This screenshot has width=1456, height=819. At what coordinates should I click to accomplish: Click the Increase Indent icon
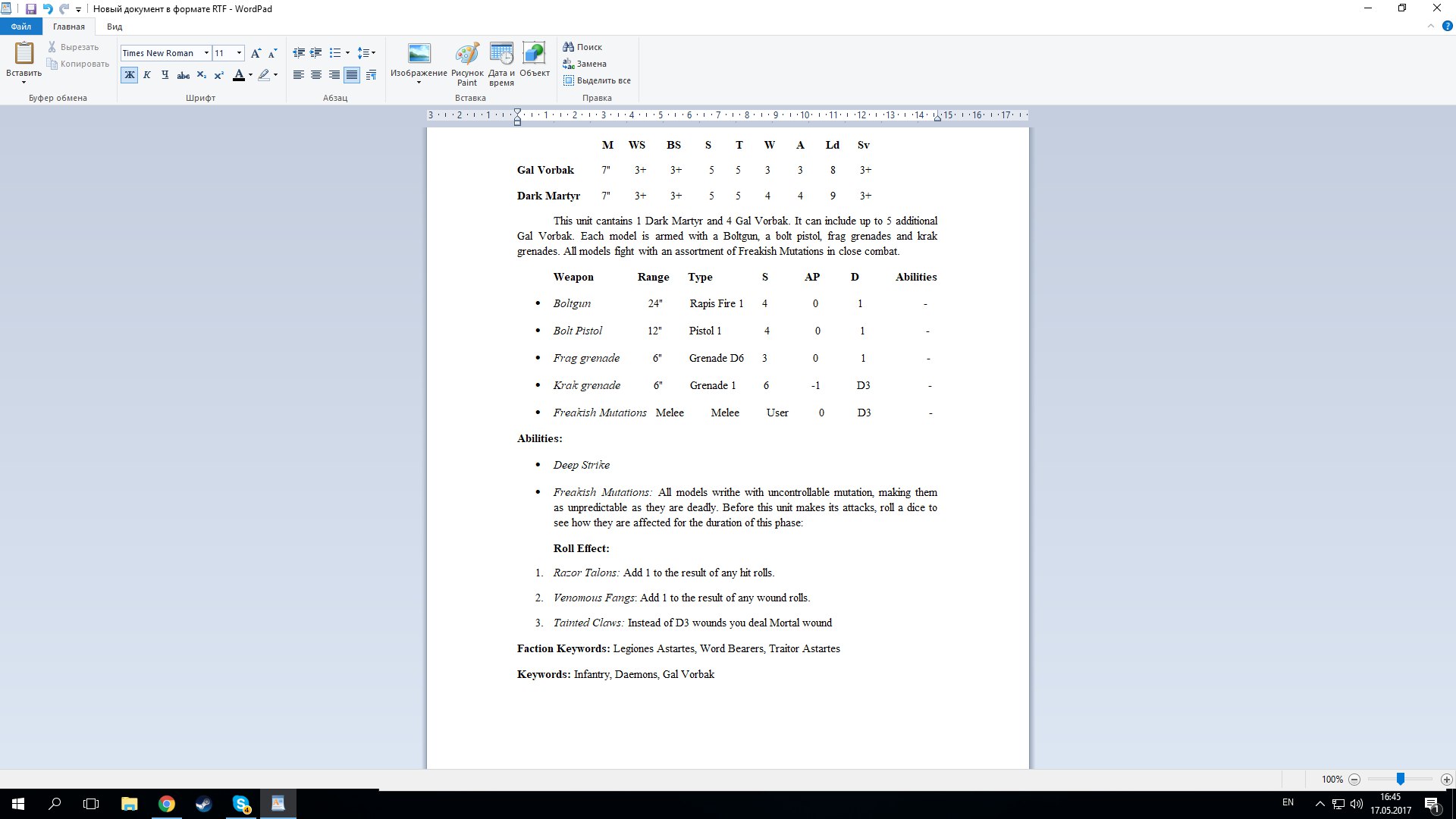pyautogui.click(x=316, y=53)
